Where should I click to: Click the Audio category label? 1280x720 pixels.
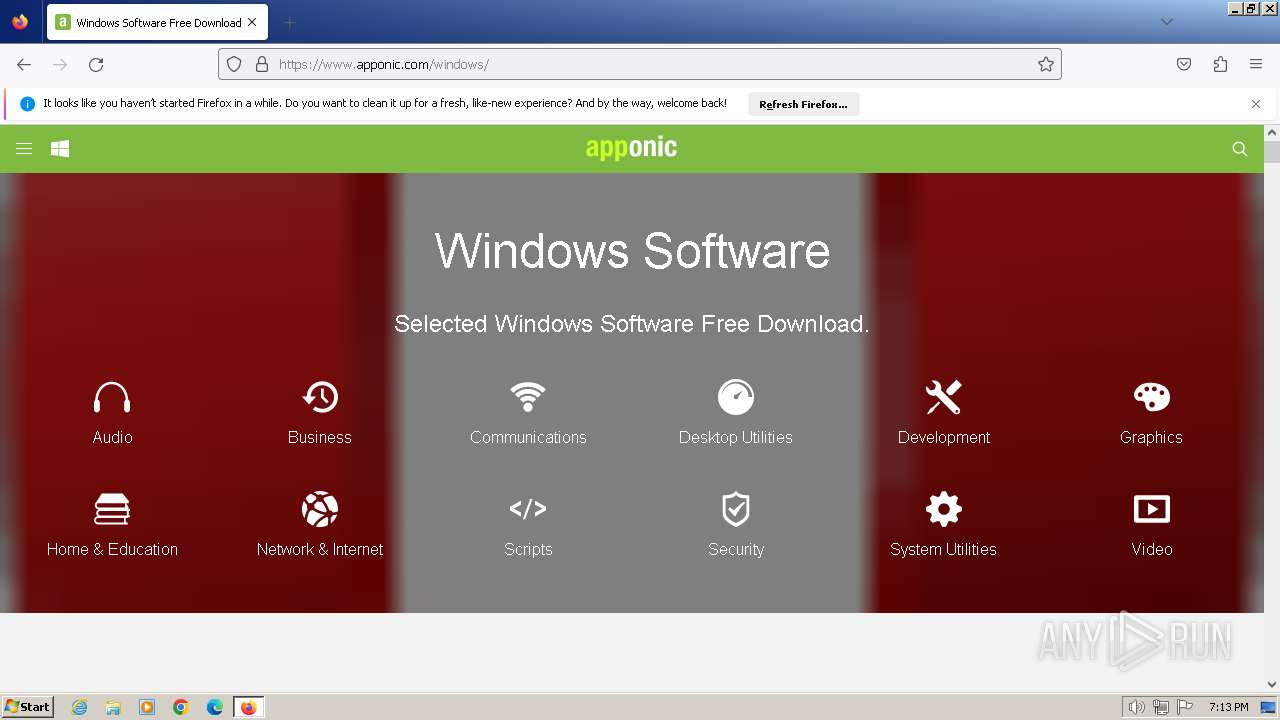click(112, 437)
